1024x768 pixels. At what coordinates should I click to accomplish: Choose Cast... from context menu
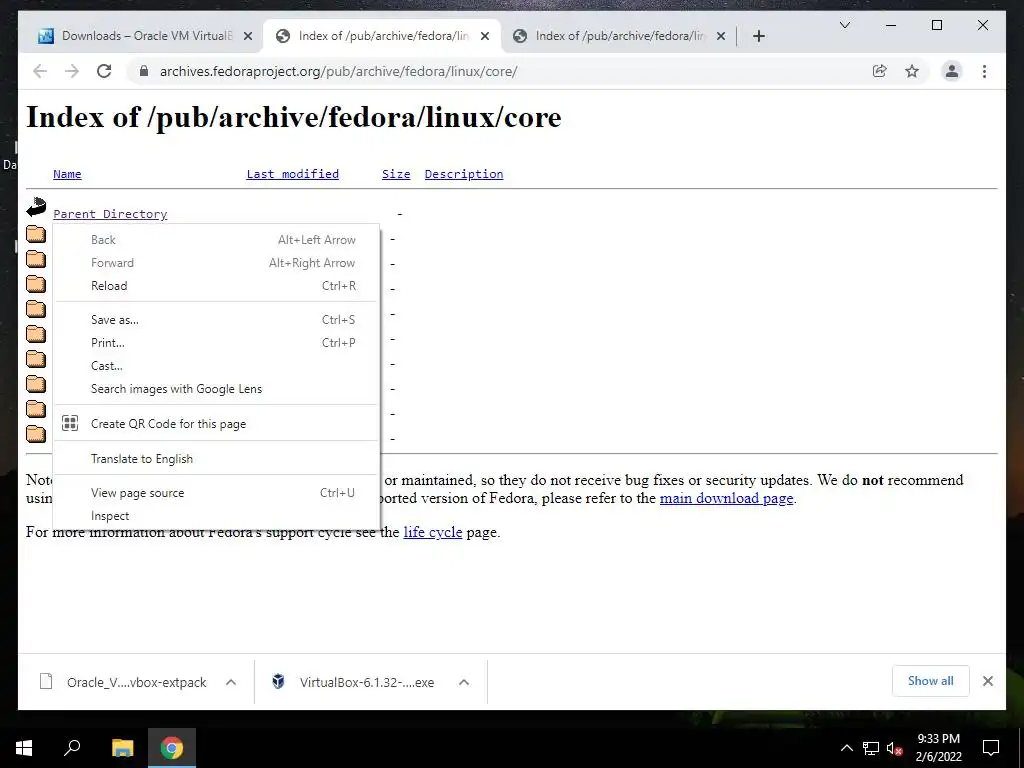(x=216, y=366)
